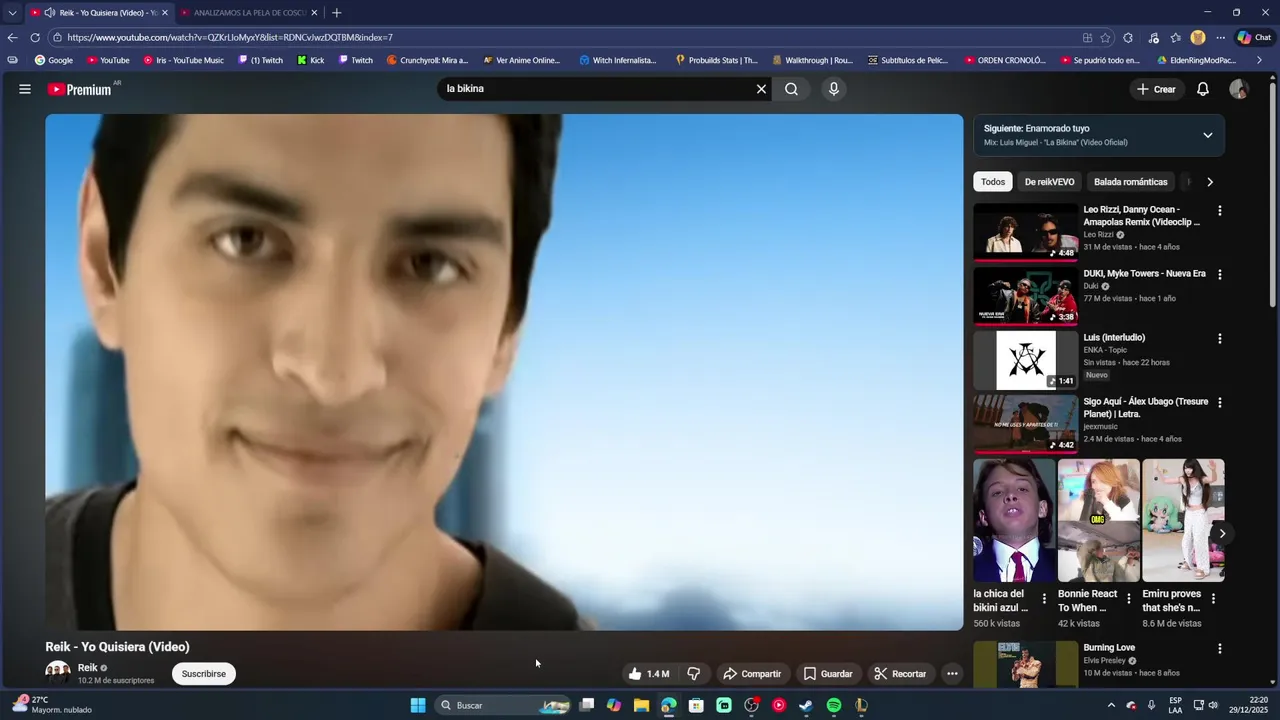Open options for 'Bonnie React To When' Short
Viewport: 1280px width, 720px height.
point(1129,599)
